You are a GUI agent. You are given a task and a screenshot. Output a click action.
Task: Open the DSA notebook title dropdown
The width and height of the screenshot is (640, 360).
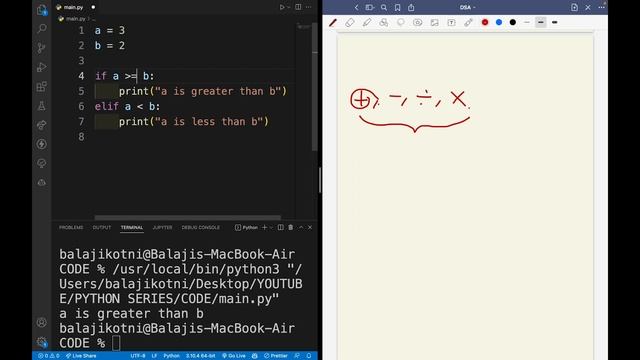pyautogui.click(x=467, y=7)
